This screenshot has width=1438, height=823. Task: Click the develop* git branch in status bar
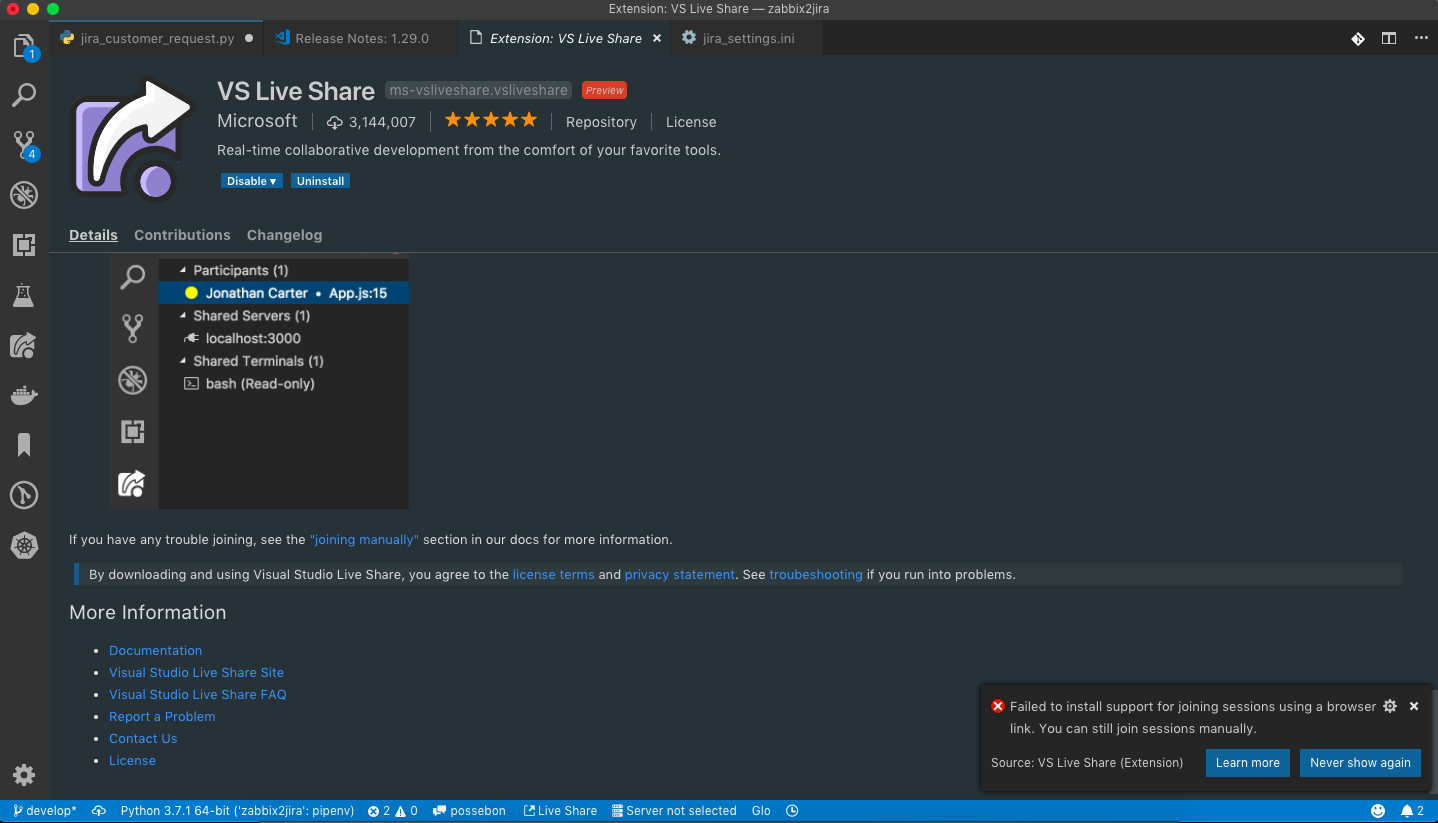click(45, 811)
